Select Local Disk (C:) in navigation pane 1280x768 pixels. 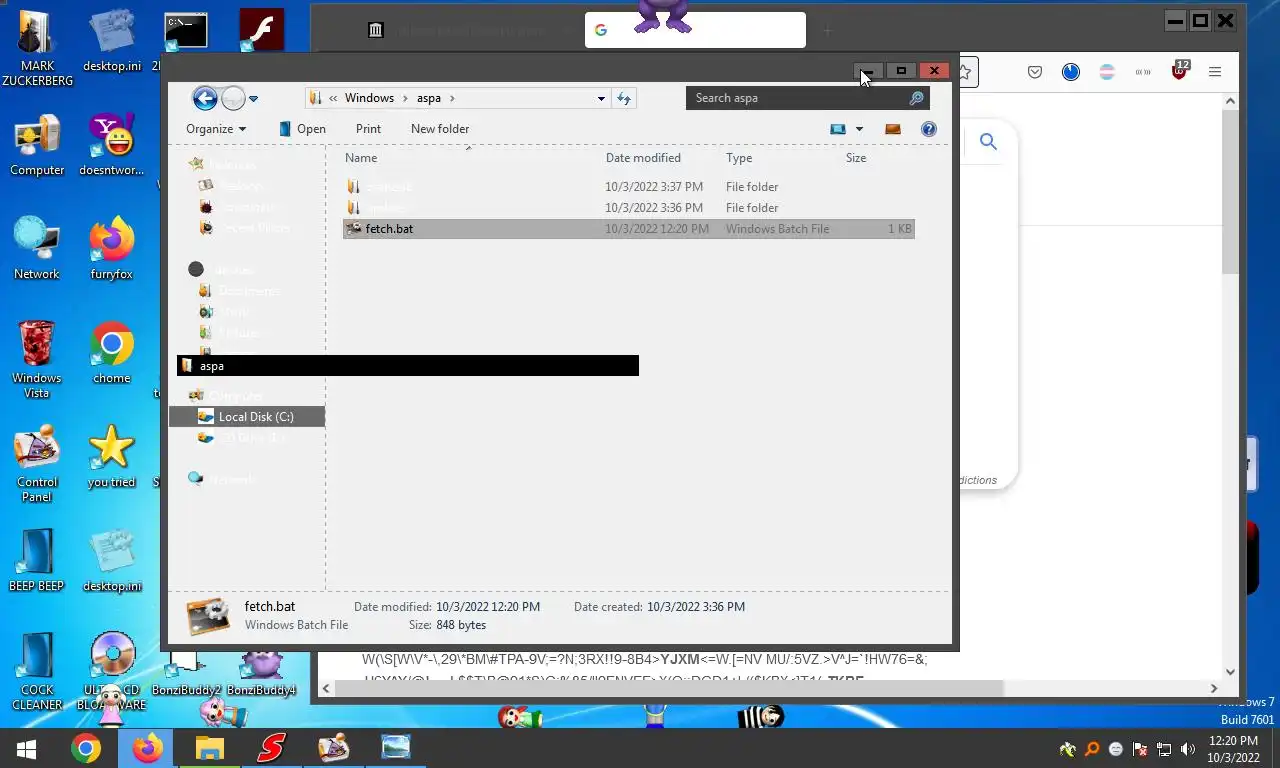tap(247, 417)
